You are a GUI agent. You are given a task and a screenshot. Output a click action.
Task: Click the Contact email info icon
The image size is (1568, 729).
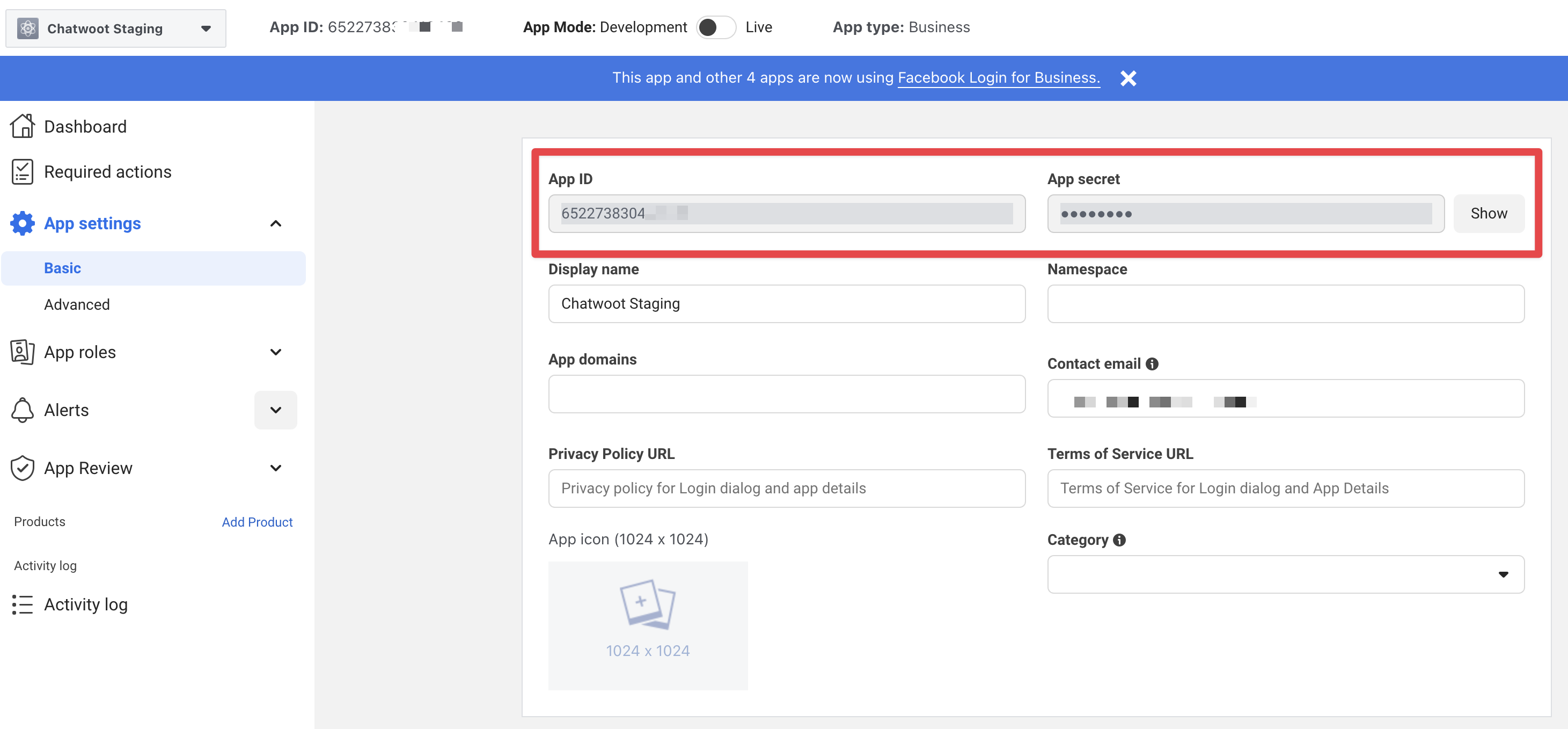coord(1152,363)
